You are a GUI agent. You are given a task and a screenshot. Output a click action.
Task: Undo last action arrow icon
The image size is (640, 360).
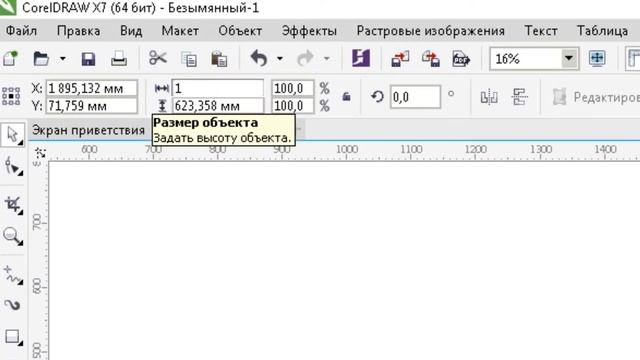point(259,58)
